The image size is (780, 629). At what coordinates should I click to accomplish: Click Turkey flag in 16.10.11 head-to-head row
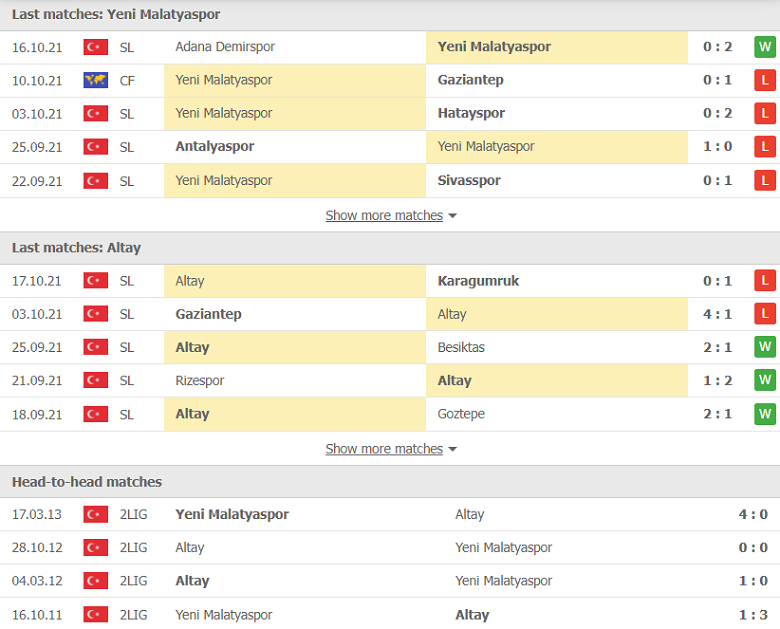click(96, 615)
